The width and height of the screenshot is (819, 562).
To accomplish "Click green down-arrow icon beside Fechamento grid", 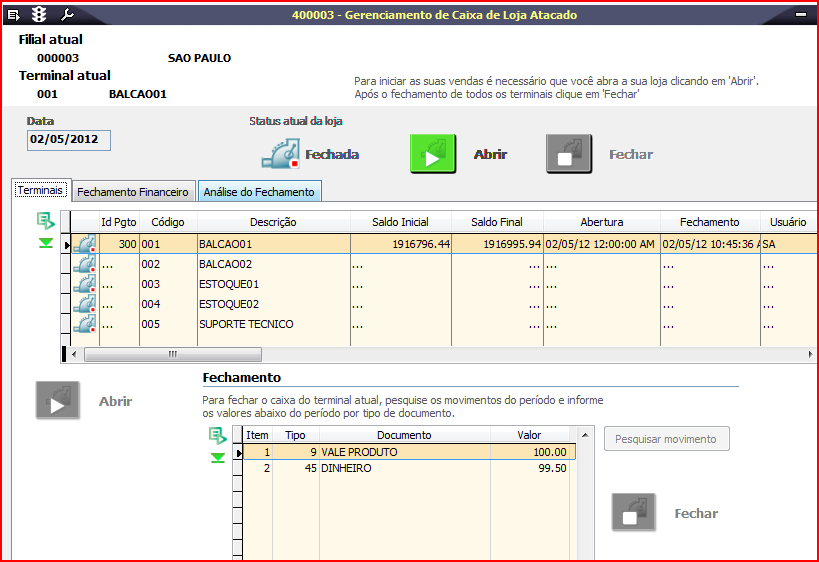I will 217,457.
